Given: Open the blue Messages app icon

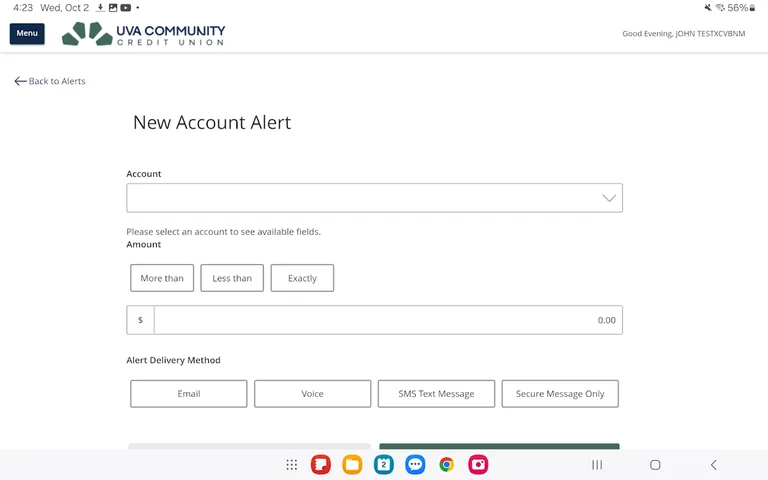Looking at the screenshot, I should click(x=415, y=464).
